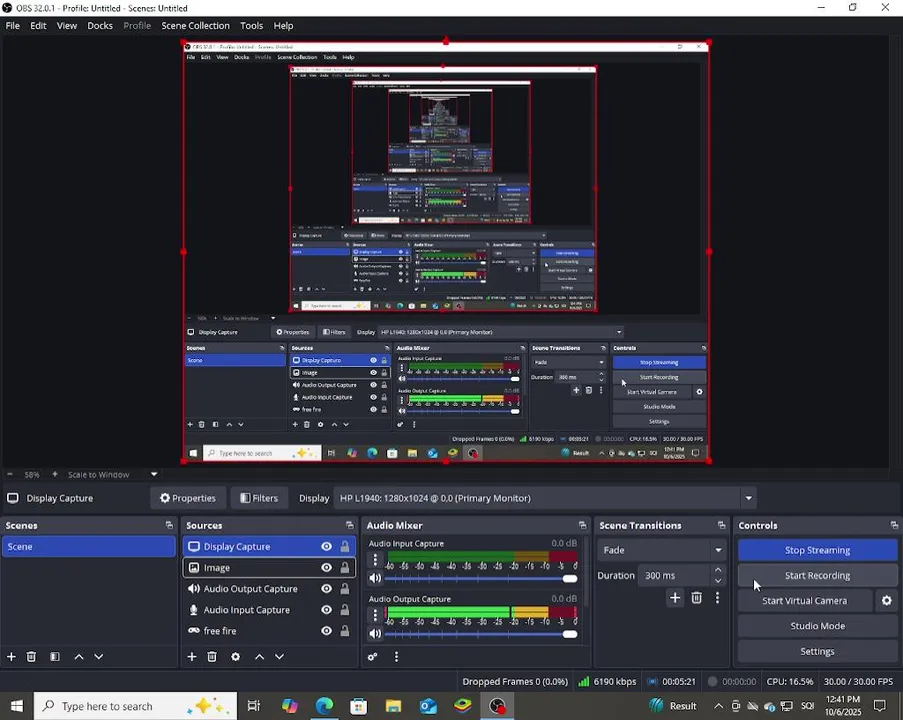Open Scale to Window dropdown arrow
The image size is (903, 720).
click(x=154, y=474)
